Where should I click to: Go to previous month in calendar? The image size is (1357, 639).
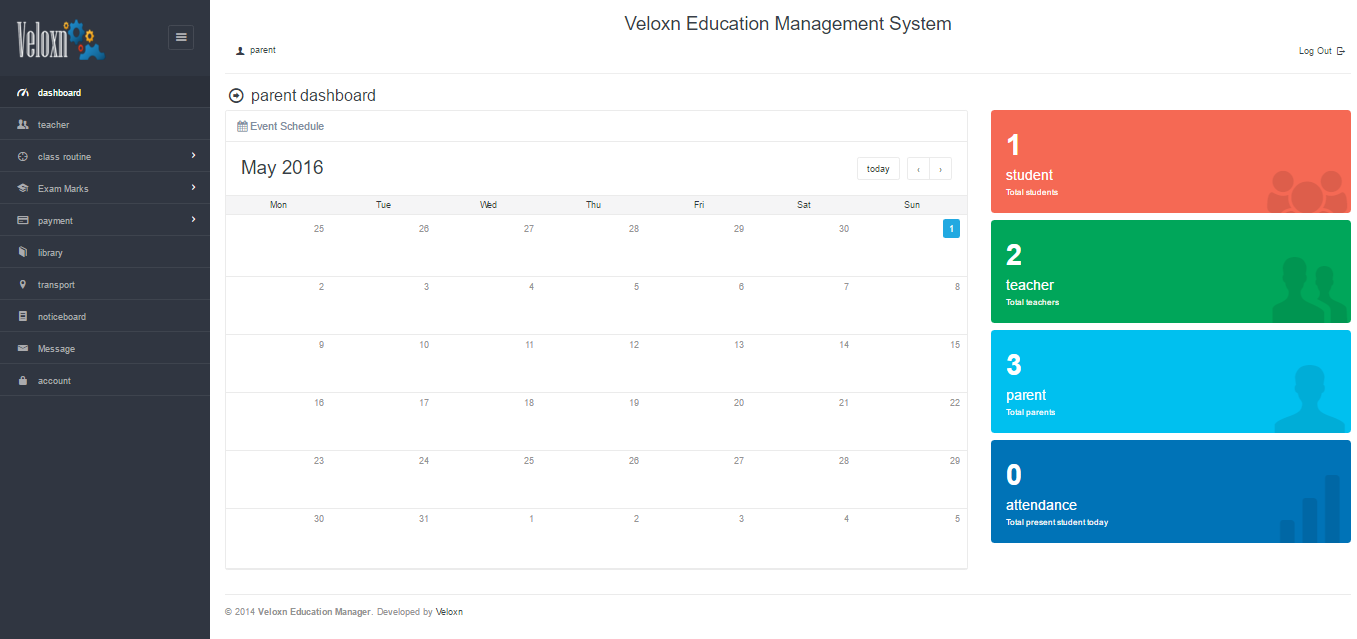918,169
